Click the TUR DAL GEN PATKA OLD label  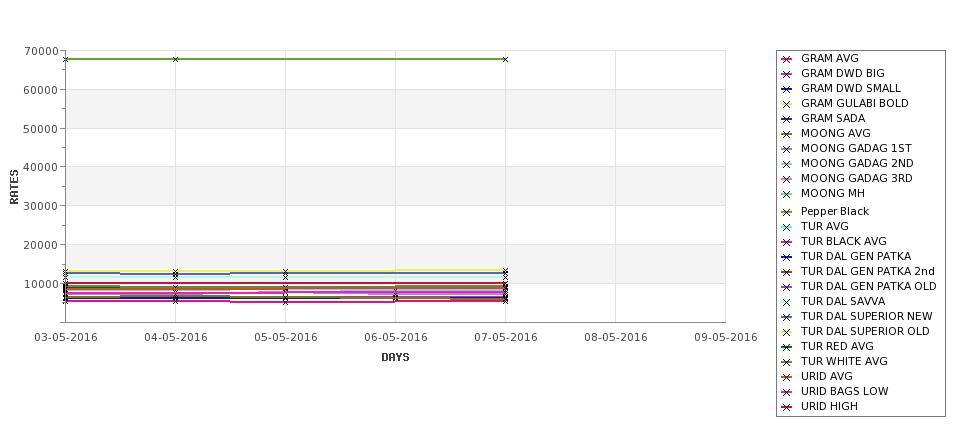coord(869,286)
